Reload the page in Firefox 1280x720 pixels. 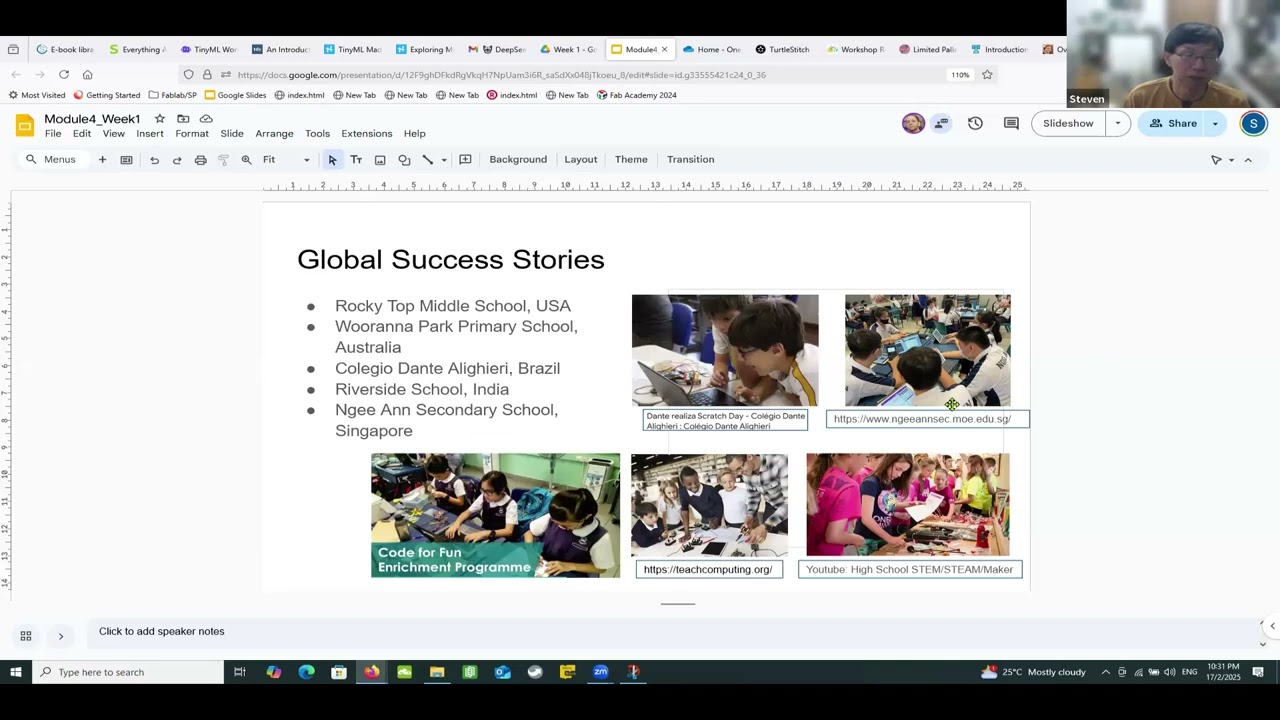pos(64,75)
